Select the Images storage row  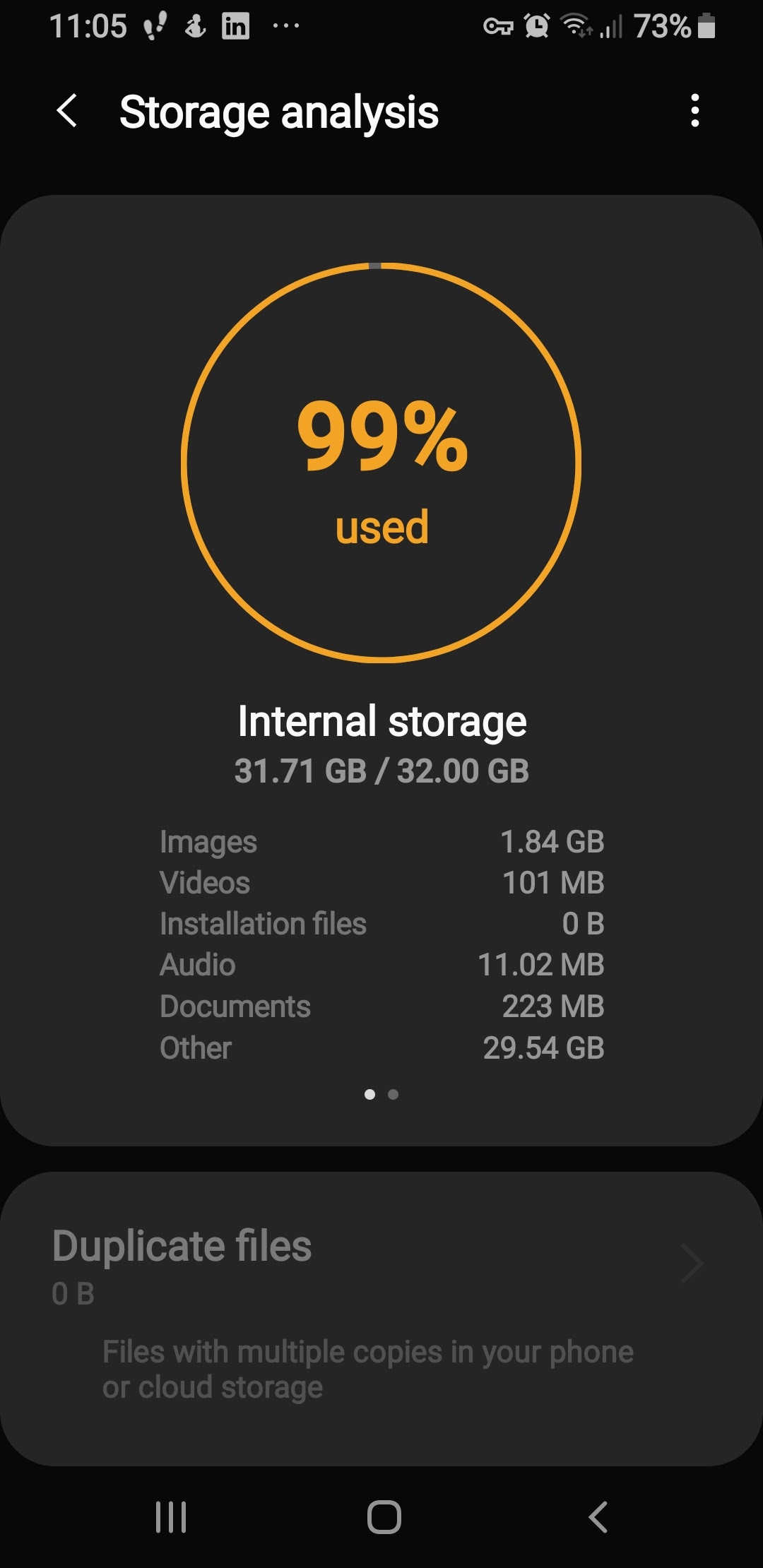(381, 842)
